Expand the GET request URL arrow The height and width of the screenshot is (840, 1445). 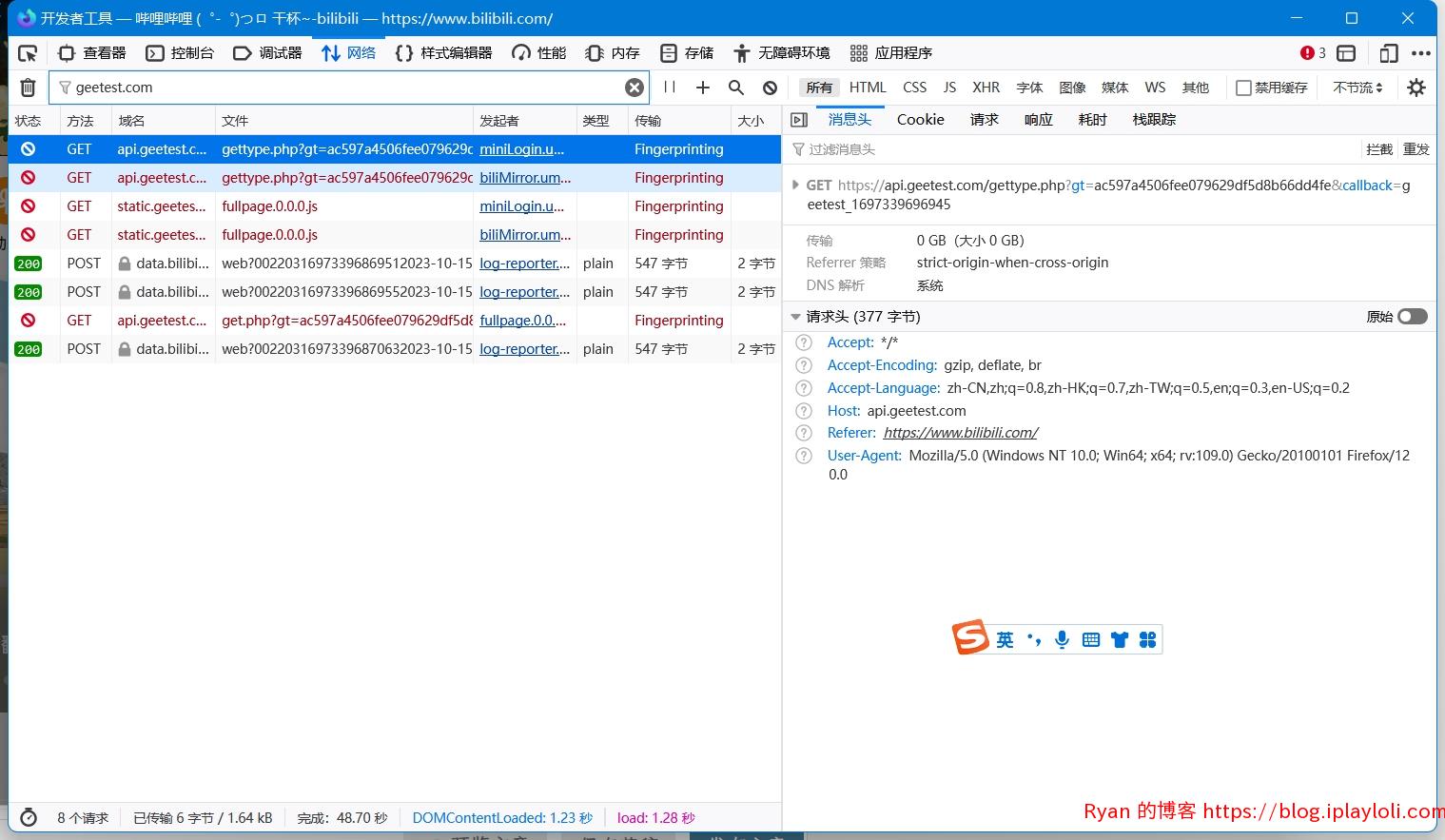coord(796,186)
